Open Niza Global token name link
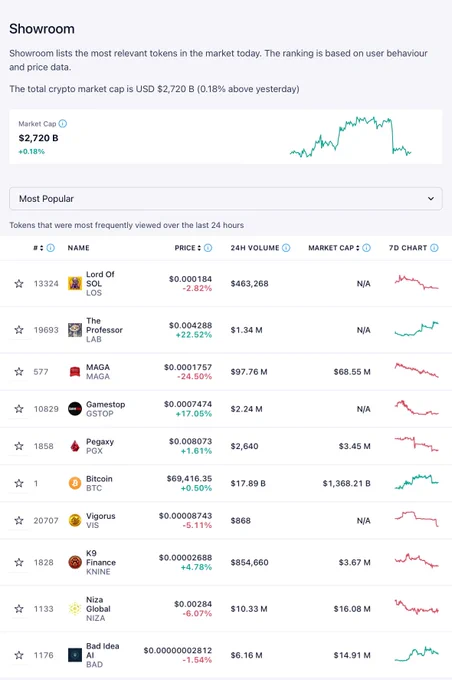Screen dimensions: 452x680 [98, 604]
